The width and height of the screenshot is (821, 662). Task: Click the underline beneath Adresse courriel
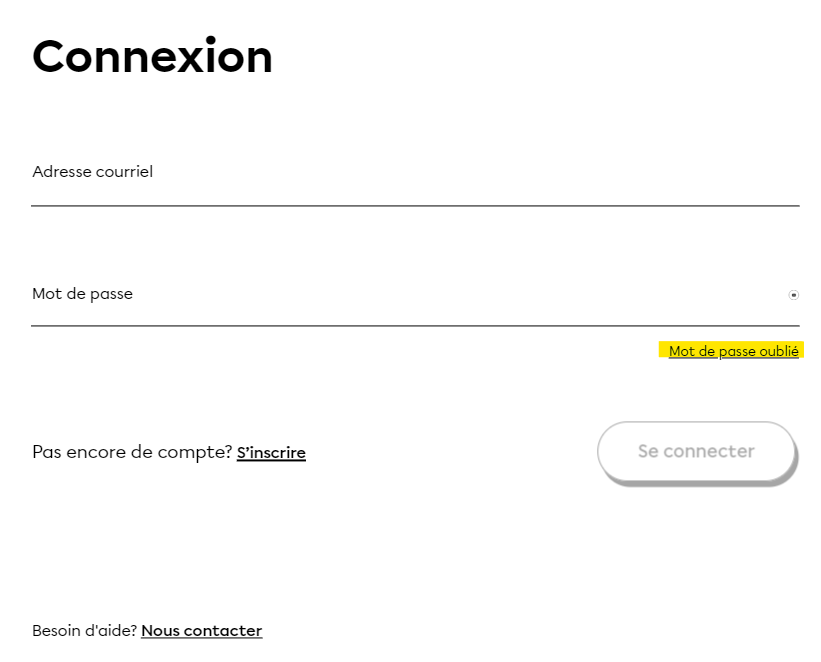414,205
